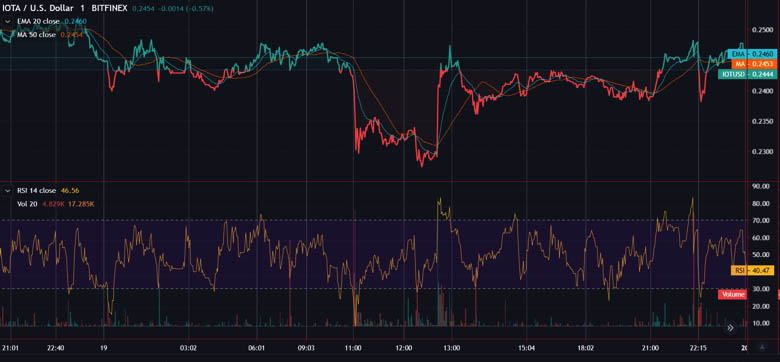Image resolution: width=780 pixels, height=362 pixels.
Task: Click the auto-scale button below the price axis
Action: coord(762,347)
